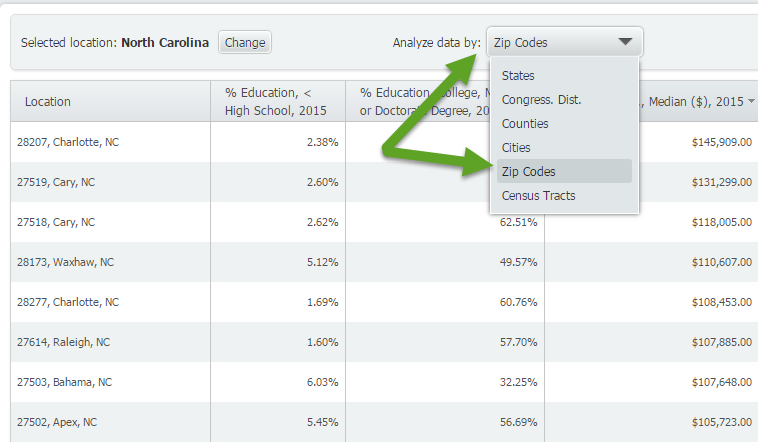
Task: Click the $145,909.00 median value cell
Action: [x=721, y=142]
